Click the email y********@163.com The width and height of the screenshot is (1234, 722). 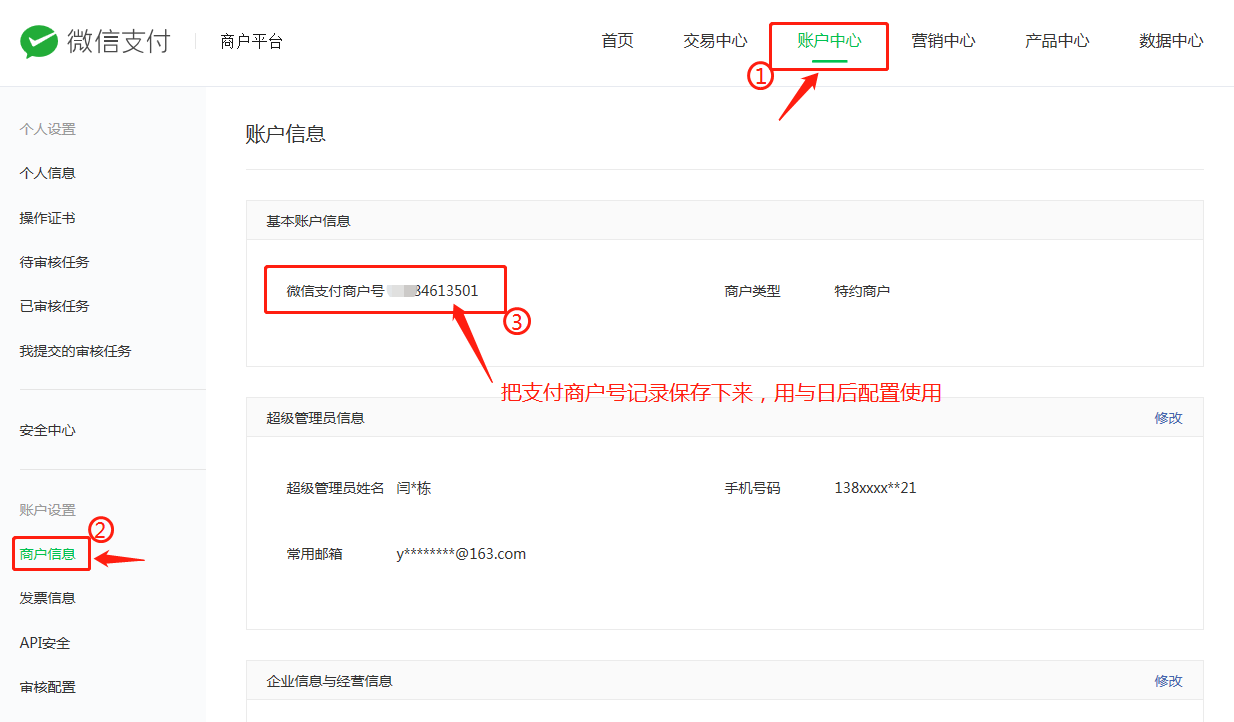pyautogui.click(x=461, y=554)
